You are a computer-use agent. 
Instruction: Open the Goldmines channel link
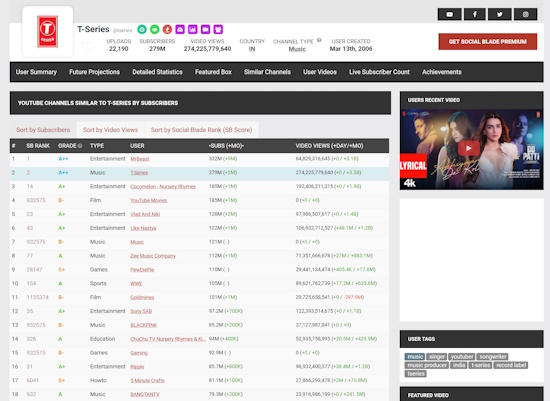[x=142, y=298]
